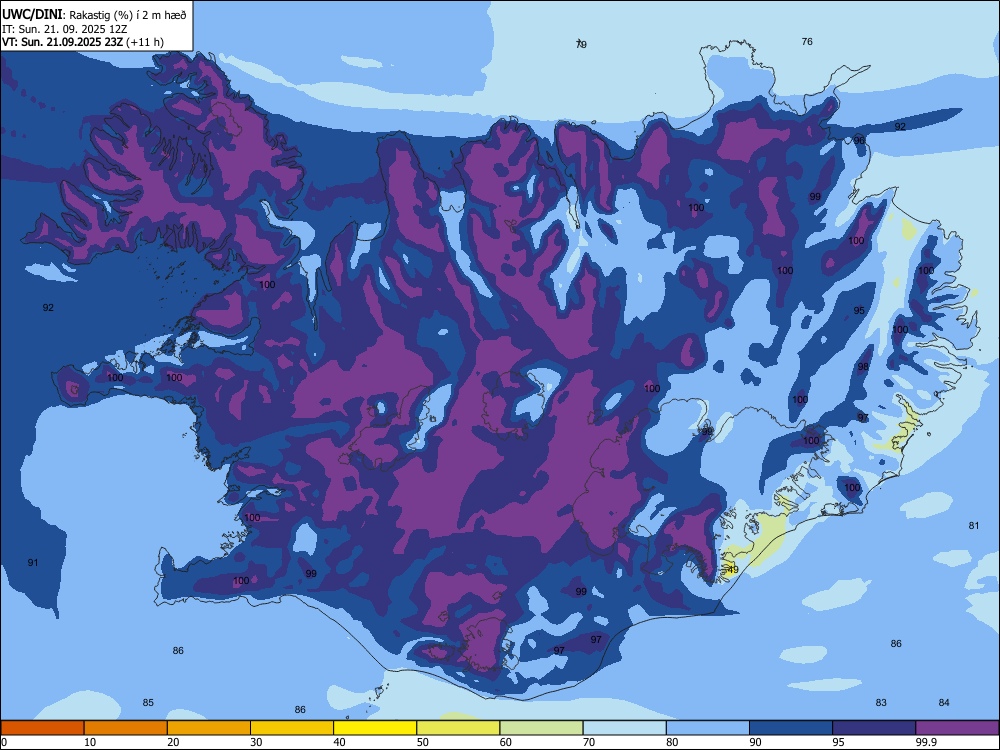The image size is (1000, 750).
Task: Click the '91' humidity value on the map
Action: tap(33, 562)
